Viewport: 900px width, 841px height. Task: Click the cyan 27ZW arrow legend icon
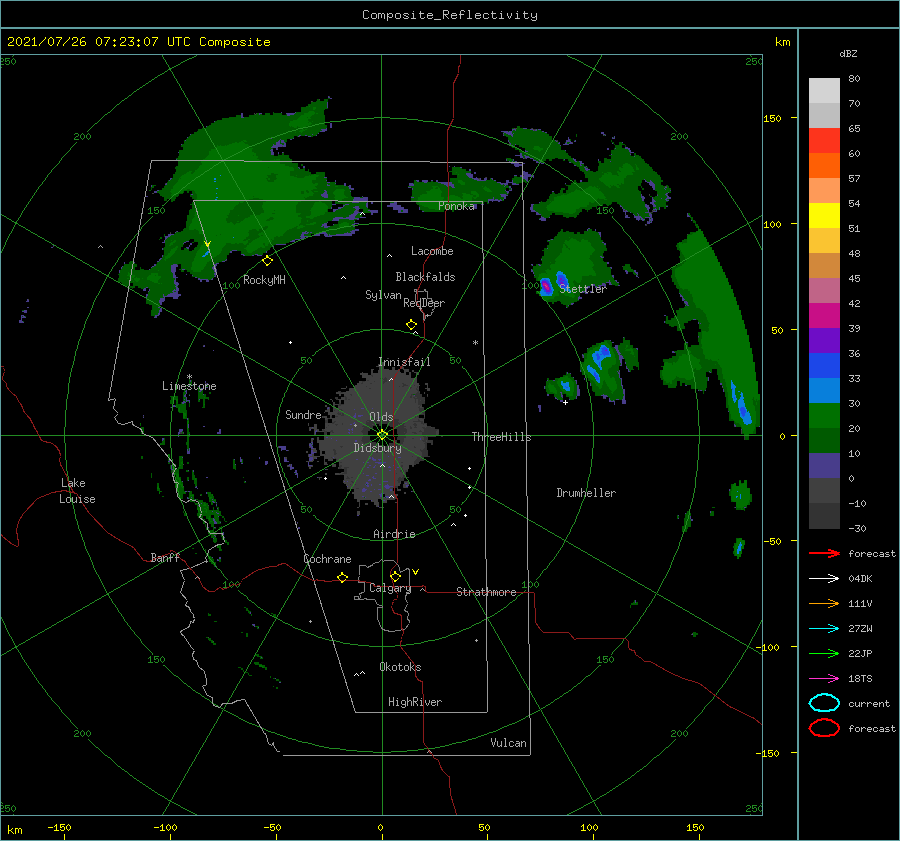pyautogui.click(x=824, y=629)
